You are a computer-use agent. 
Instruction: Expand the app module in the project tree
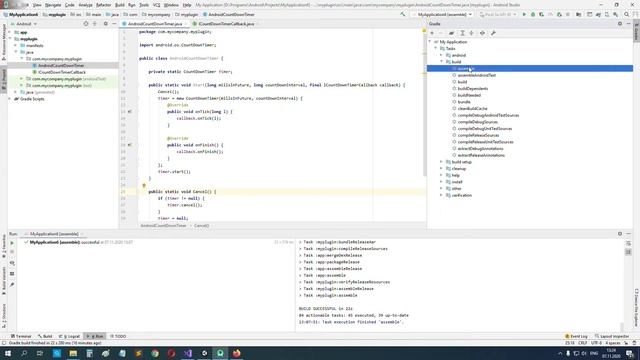pos(10,32)
